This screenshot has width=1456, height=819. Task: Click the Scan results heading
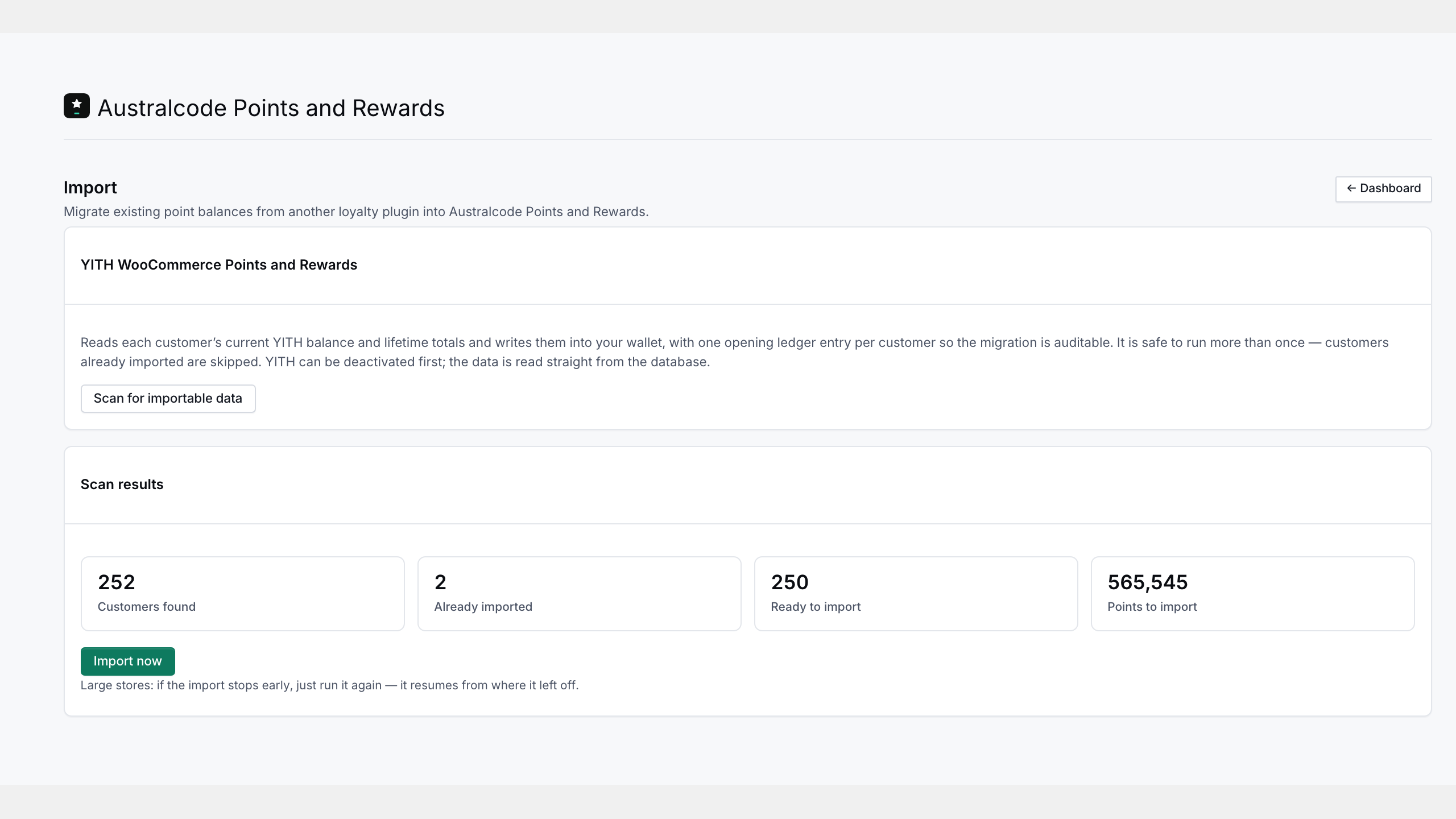coord(122,485)
